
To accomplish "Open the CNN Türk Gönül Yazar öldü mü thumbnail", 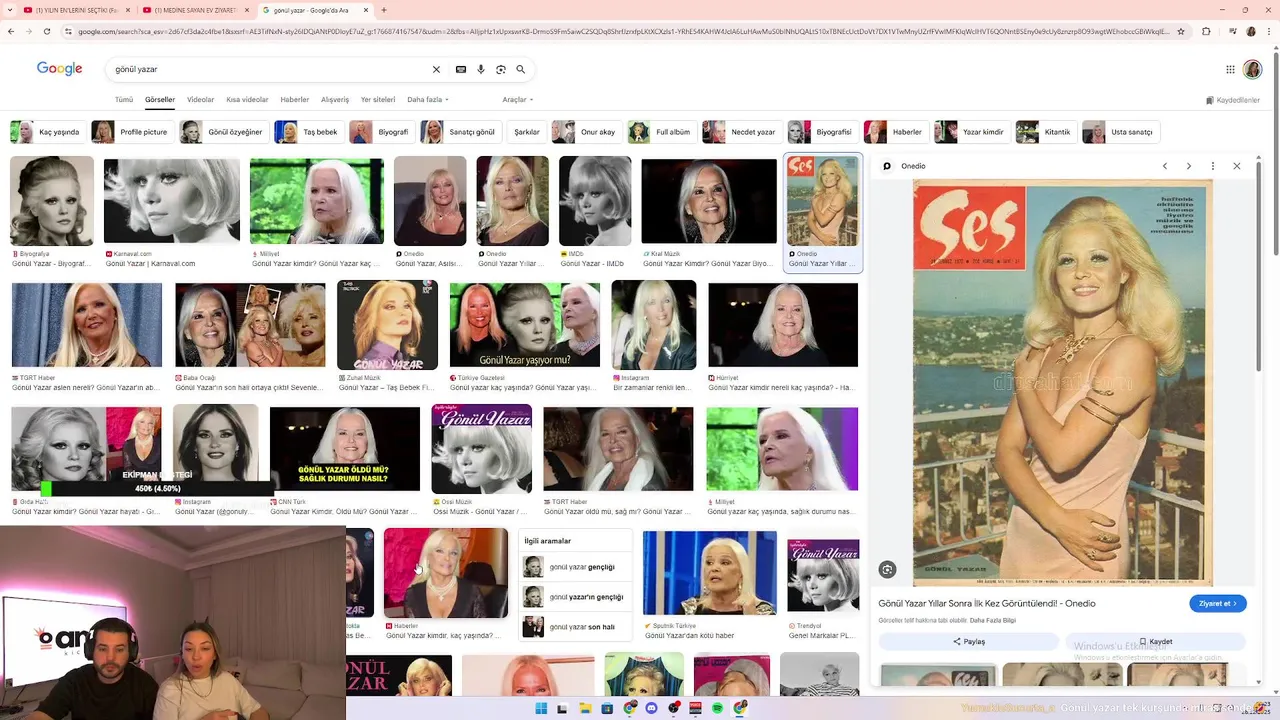I will click(x=345, y=449).
